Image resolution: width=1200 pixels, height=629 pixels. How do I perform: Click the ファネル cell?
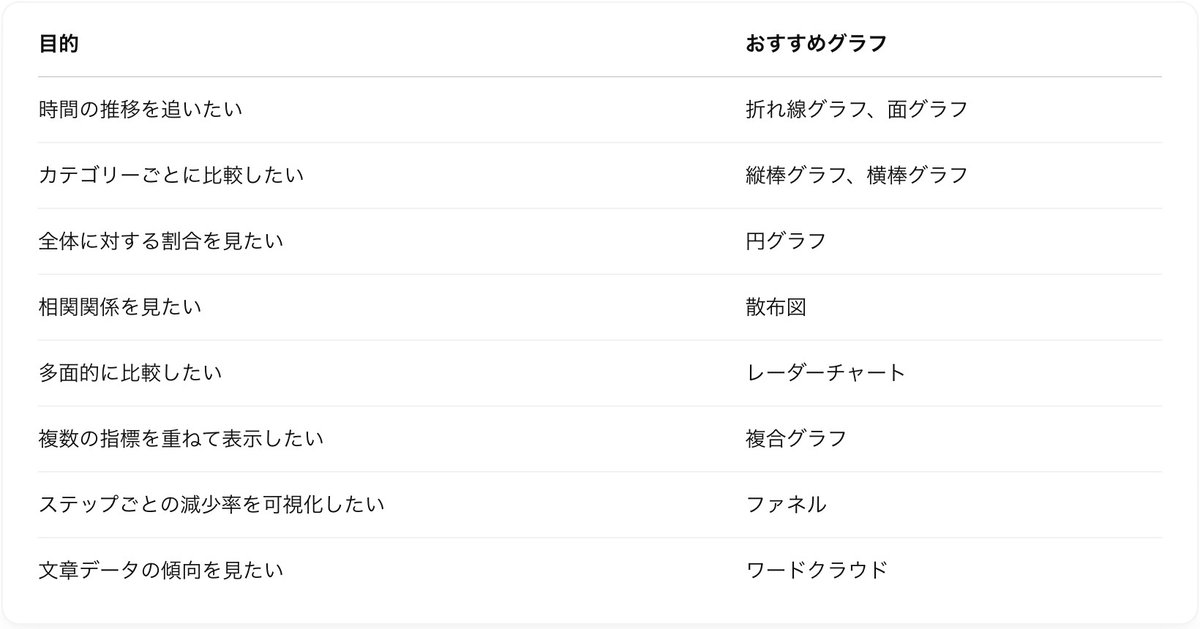point(786,506)
